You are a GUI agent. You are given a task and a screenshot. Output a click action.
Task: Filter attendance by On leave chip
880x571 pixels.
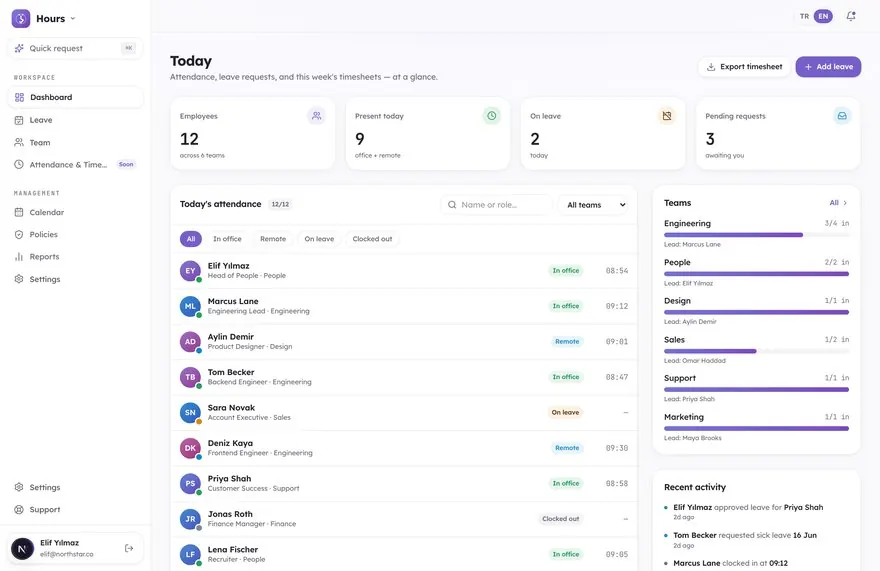pyautogui.click(x=319, y=239)
